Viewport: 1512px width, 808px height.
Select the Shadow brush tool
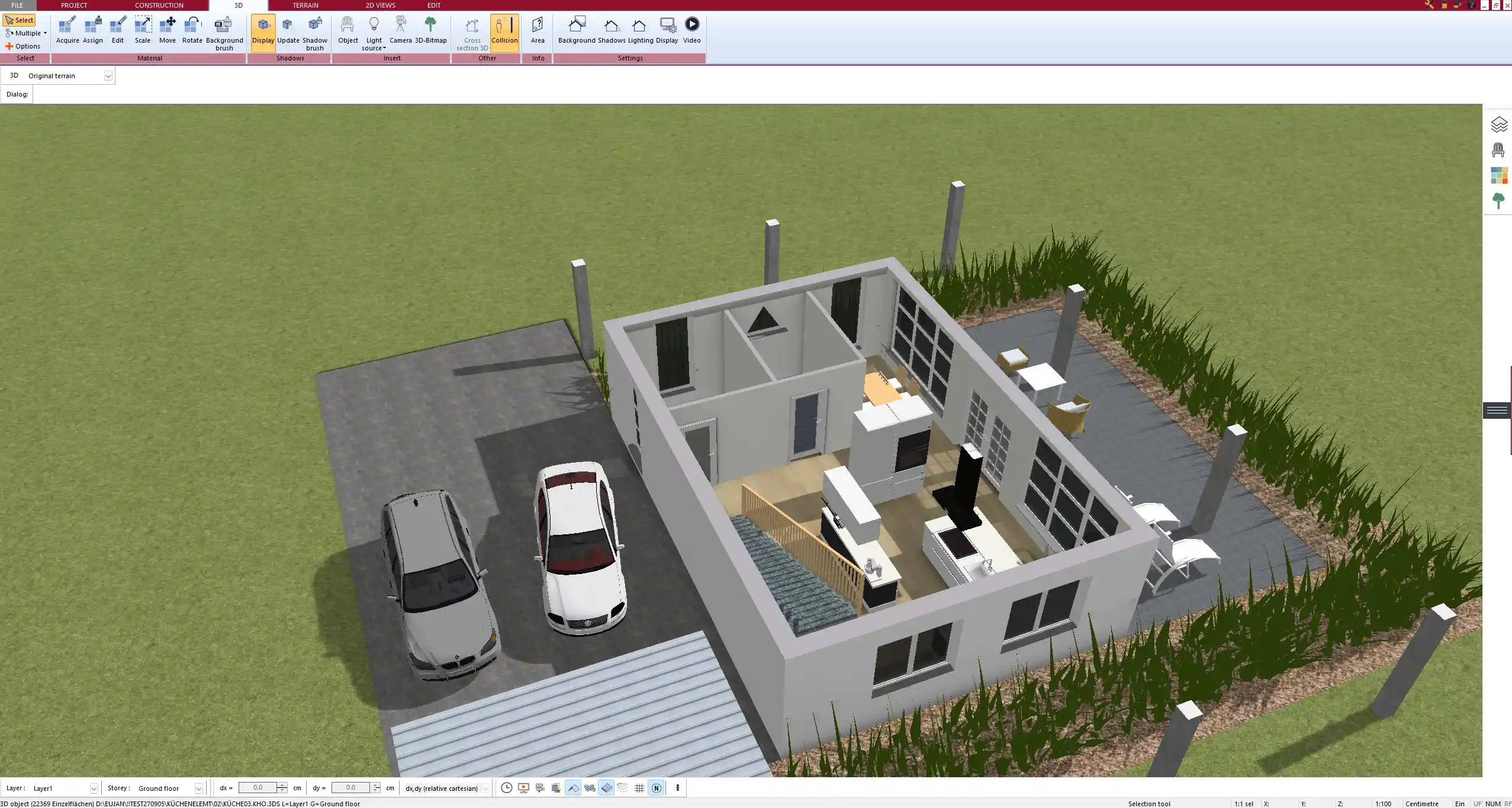click(x=315, y=34)
